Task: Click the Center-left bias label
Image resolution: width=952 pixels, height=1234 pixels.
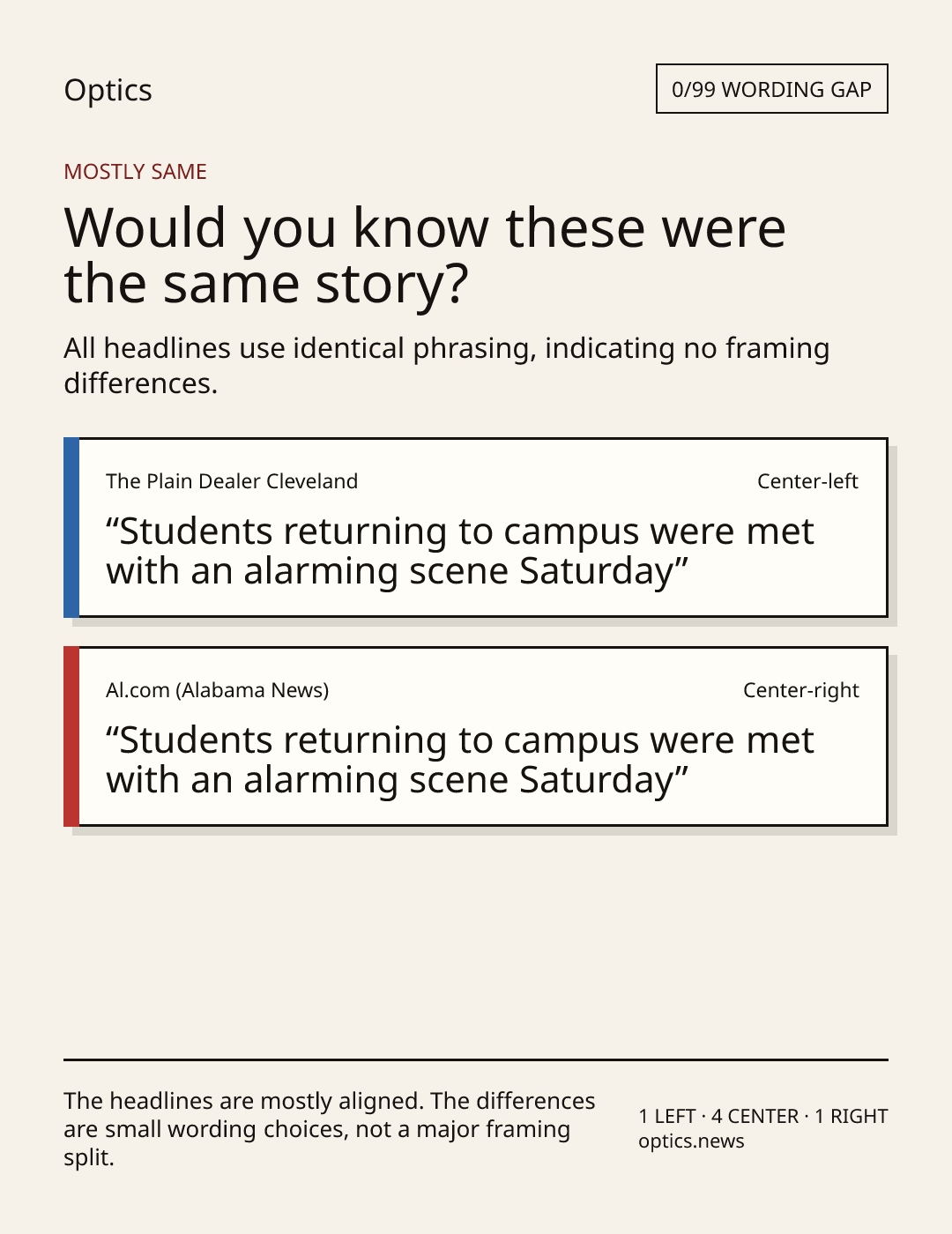Action: [x=807, y=481]
